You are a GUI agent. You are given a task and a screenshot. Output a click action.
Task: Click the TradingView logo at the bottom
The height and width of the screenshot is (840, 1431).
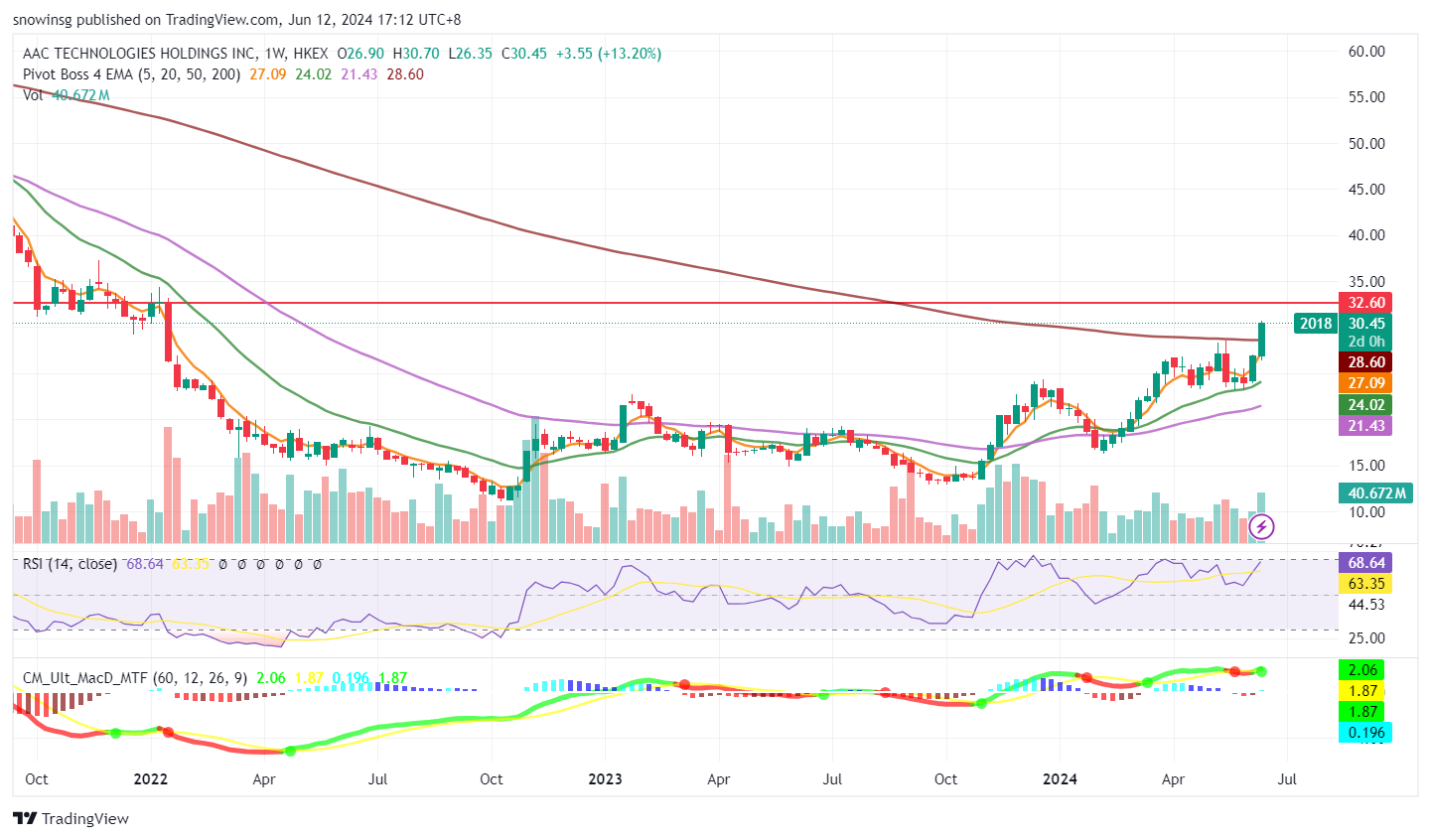click(x=71, y=819)
